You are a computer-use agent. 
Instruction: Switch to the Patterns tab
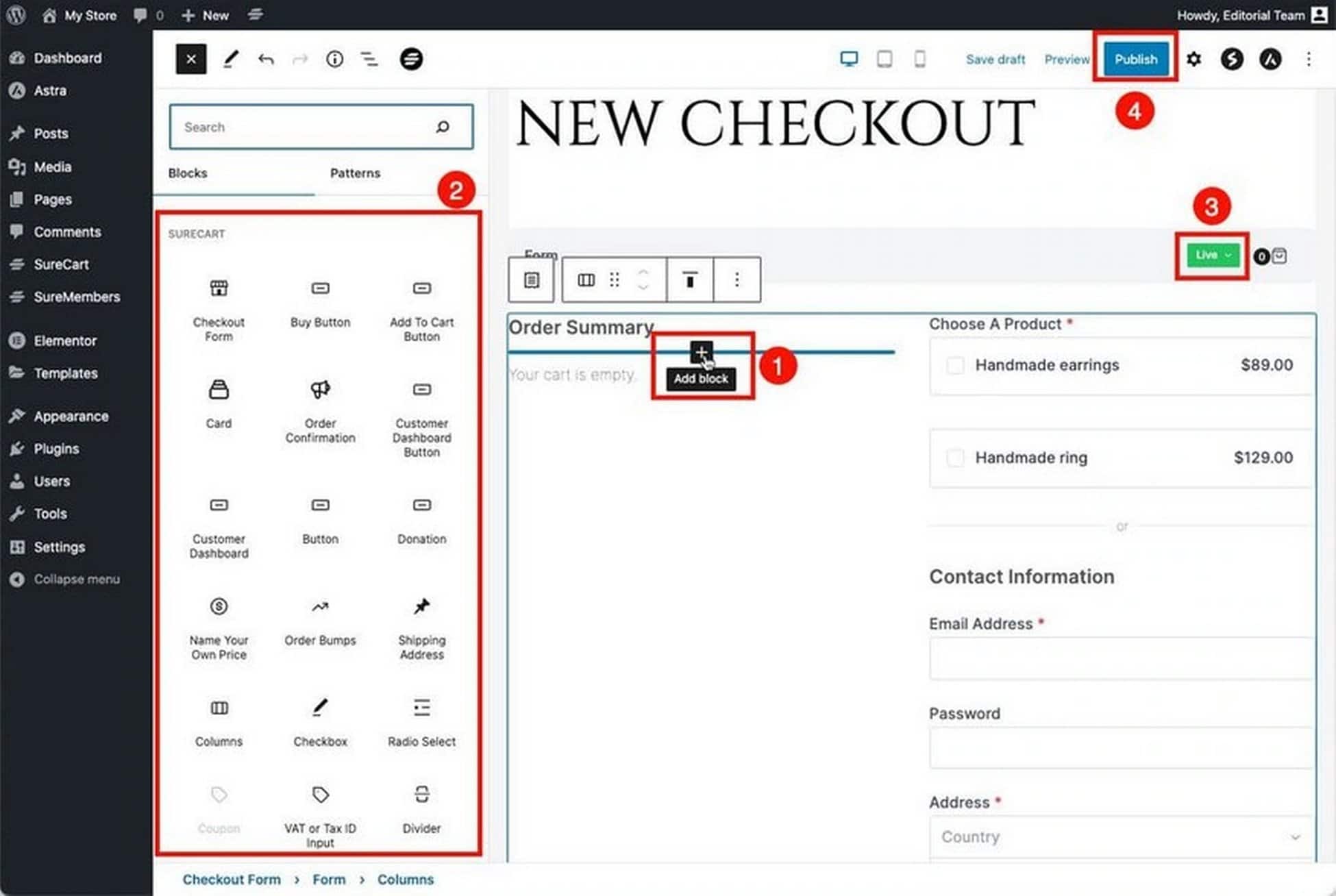pyautogui.click(x=355, y=173)
